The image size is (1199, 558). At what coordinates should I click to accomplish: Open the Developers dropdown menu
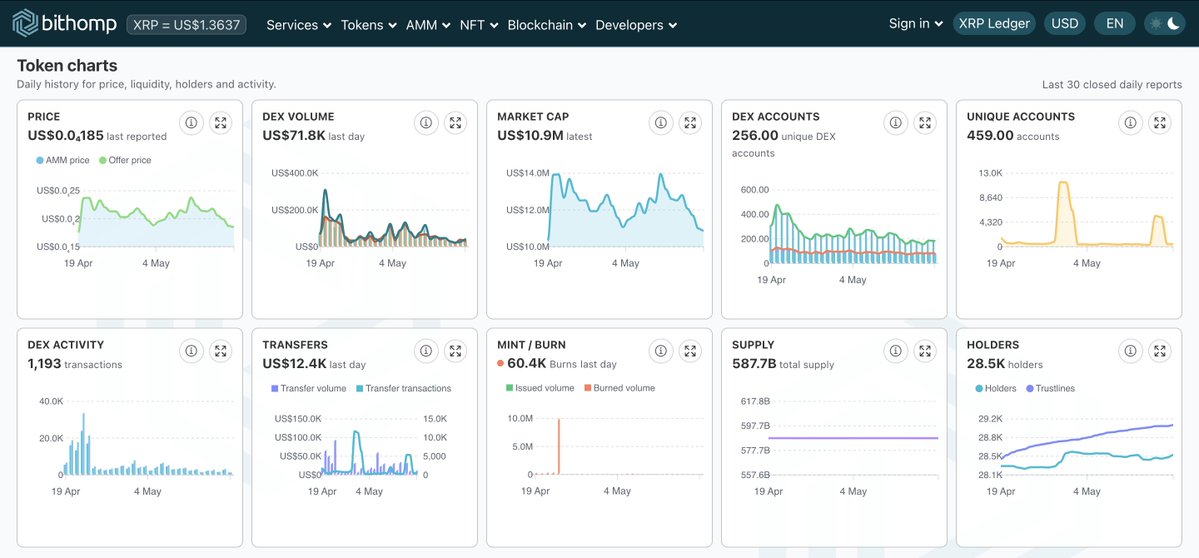636,24
